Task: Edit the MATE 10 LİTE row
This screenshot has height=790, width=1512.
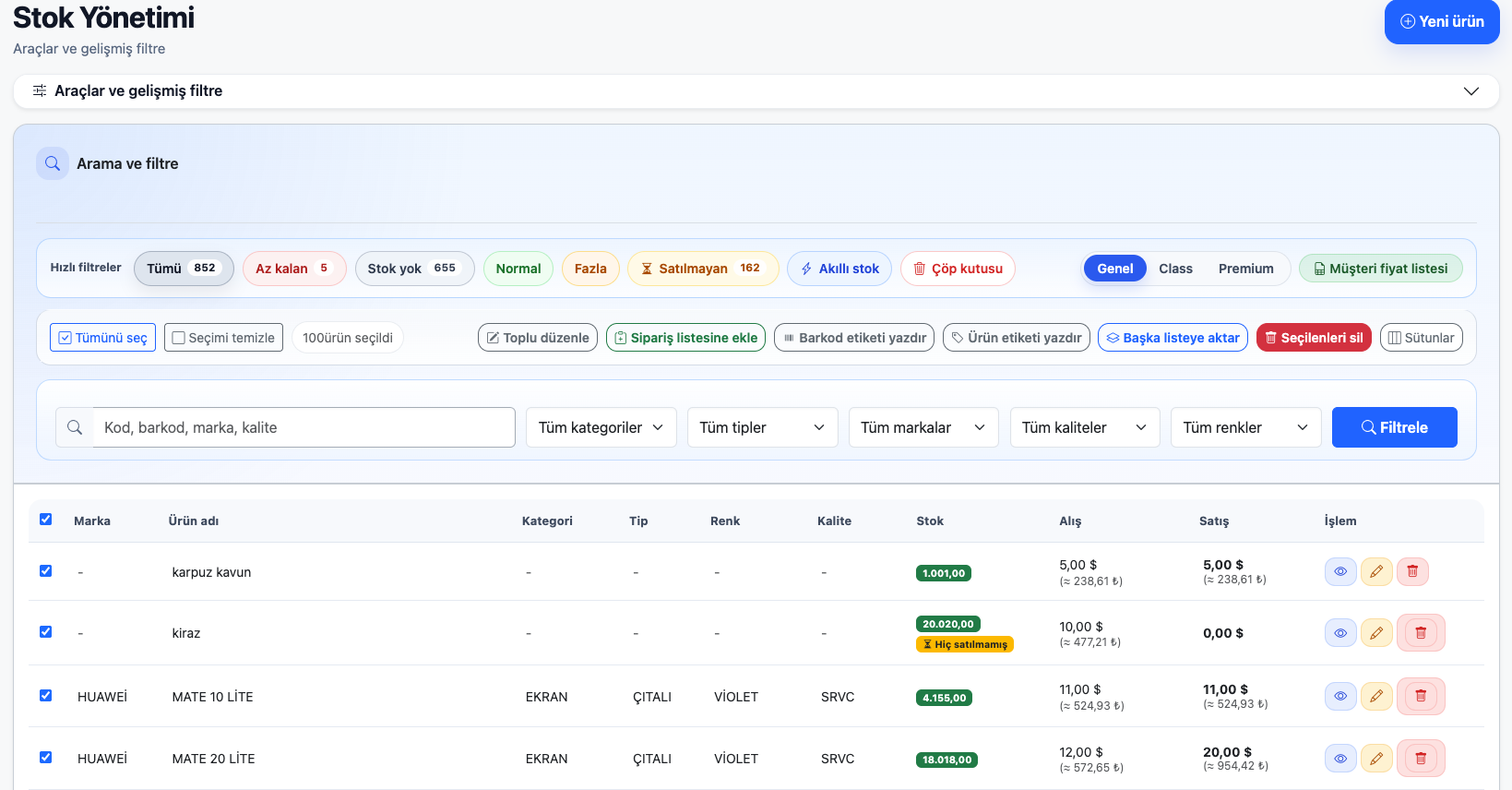Action: [1376, 696]
